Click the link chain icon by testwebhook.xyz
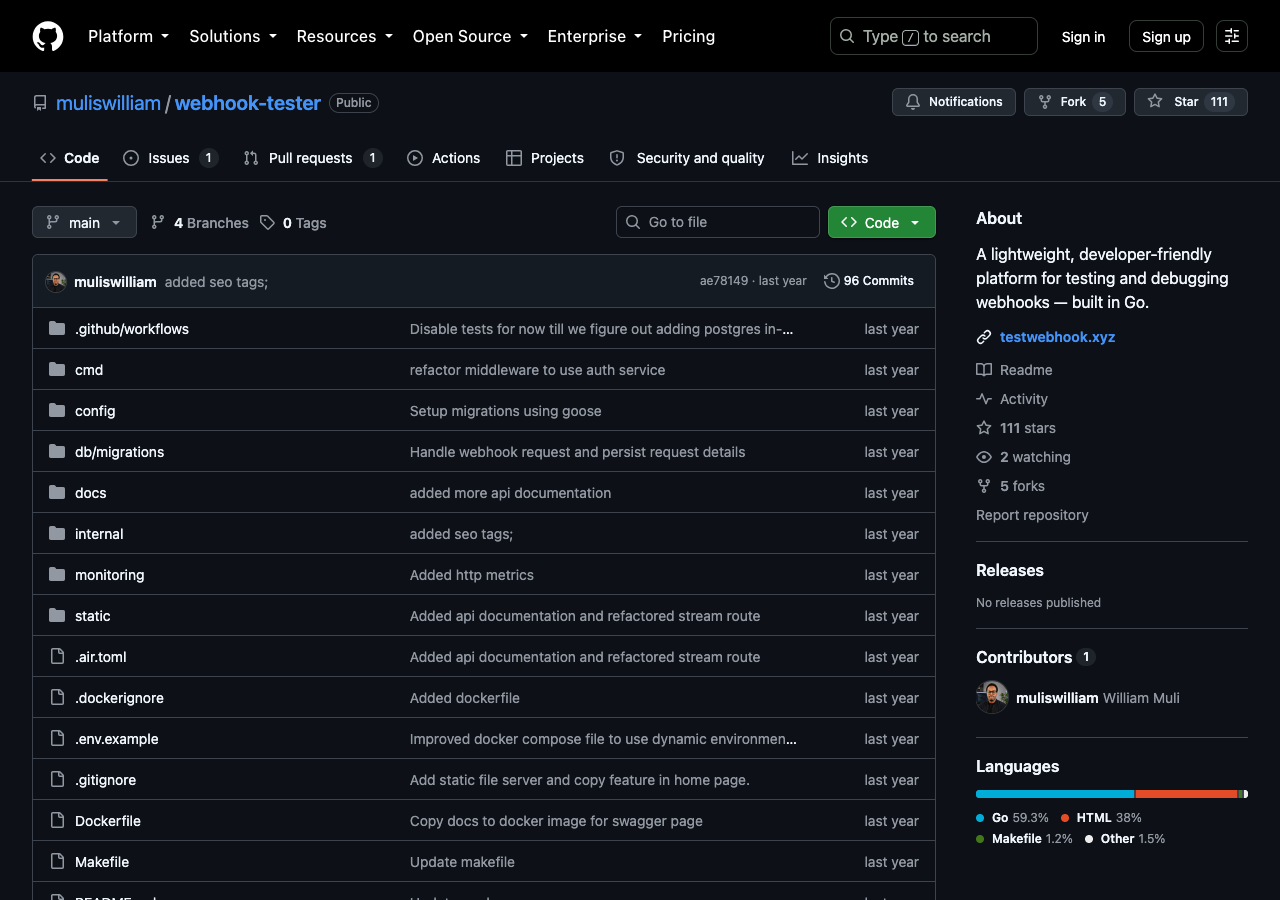This screenshot has width=1280, height=900. click(x=984, y=337)
